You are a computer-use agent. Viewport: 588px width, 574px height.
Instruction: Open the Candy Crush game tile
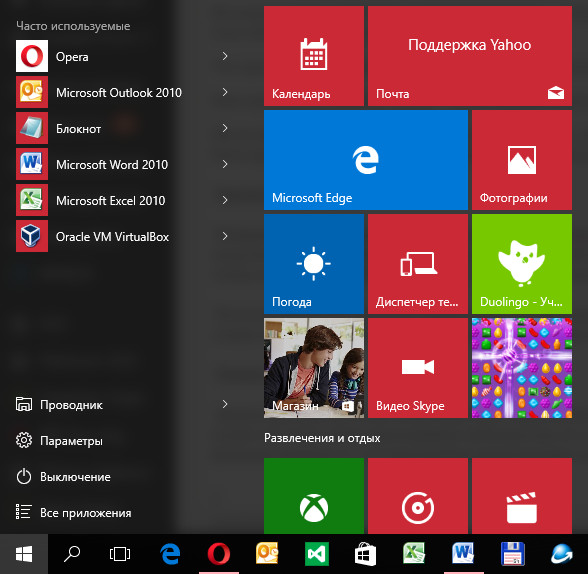tap(522, 368)
